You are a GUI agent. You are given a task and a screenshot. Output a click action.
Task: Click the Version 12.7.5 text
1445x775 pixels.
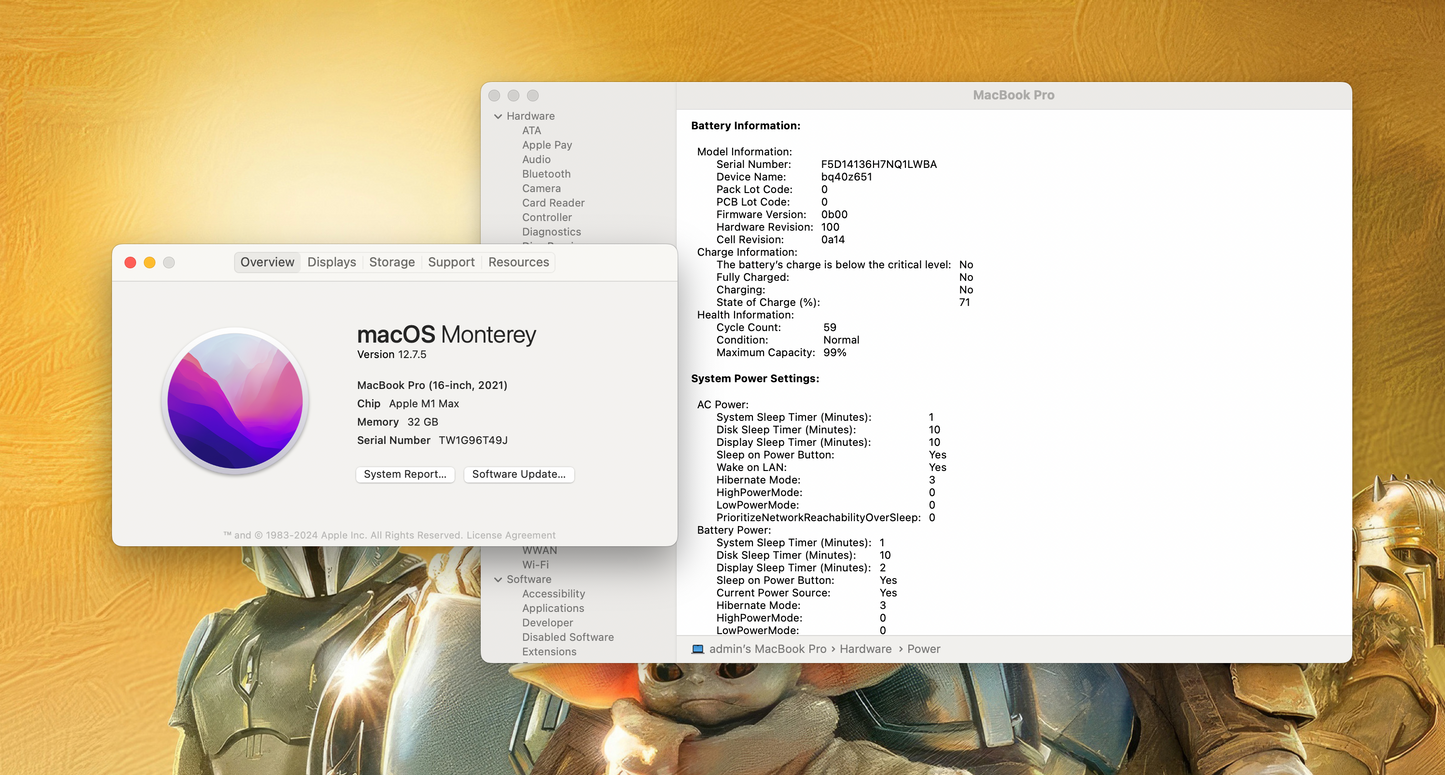pos(392,355)
